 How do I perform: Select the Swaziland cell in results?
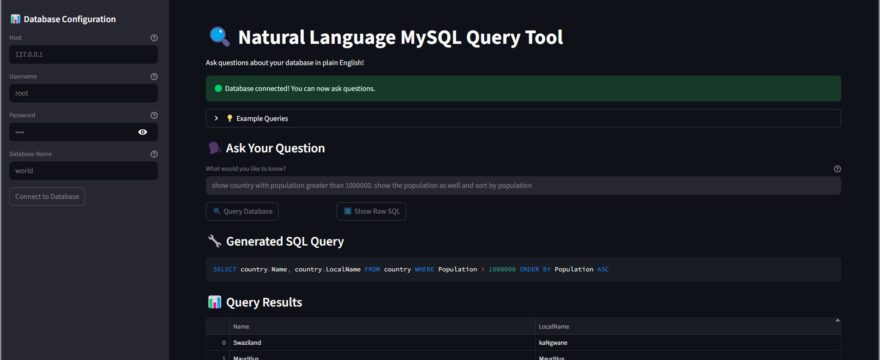(x=382, y=343)
